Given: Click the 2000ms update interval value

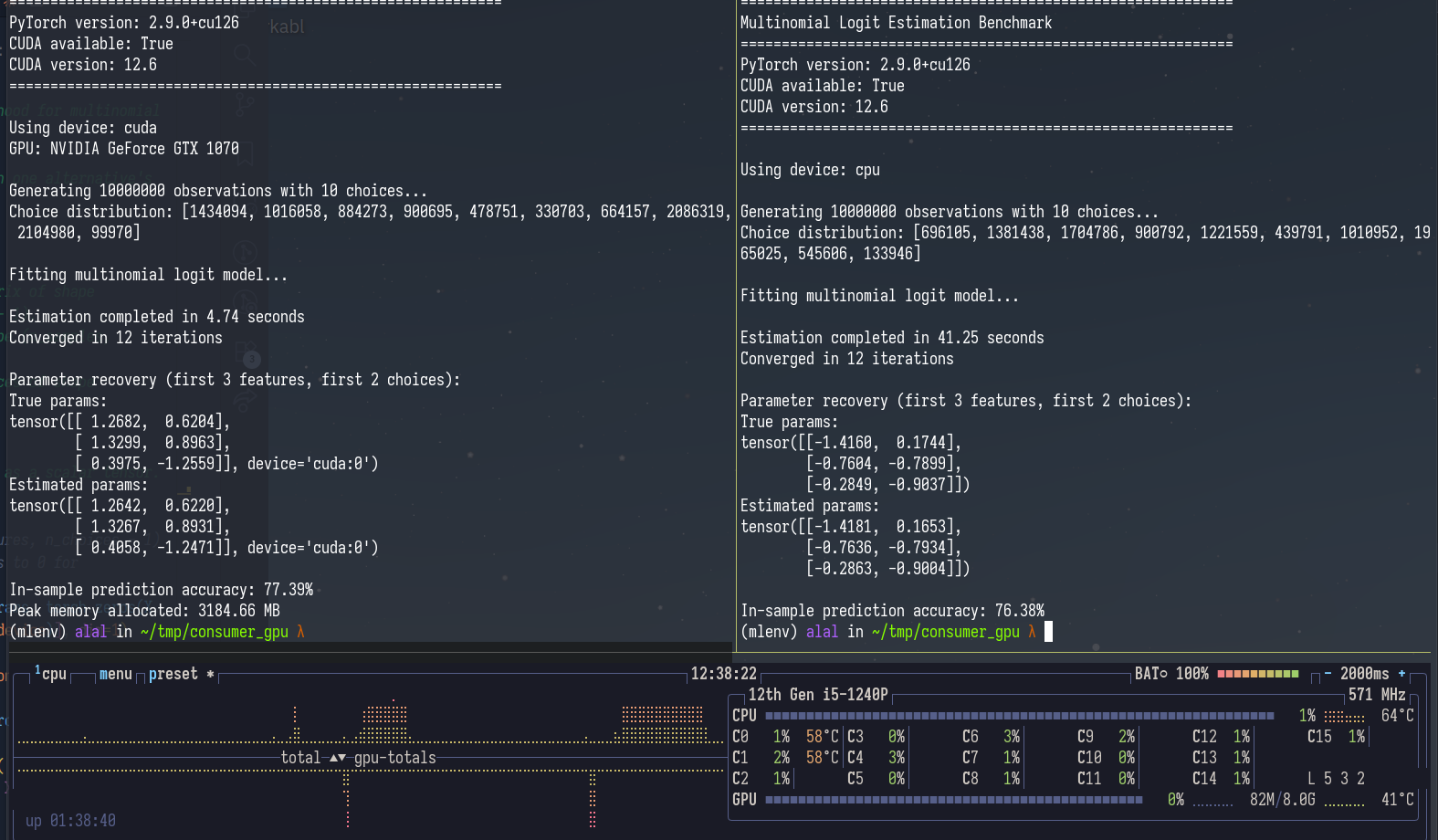Looking at the screenshot, I should pos(1364,674).
